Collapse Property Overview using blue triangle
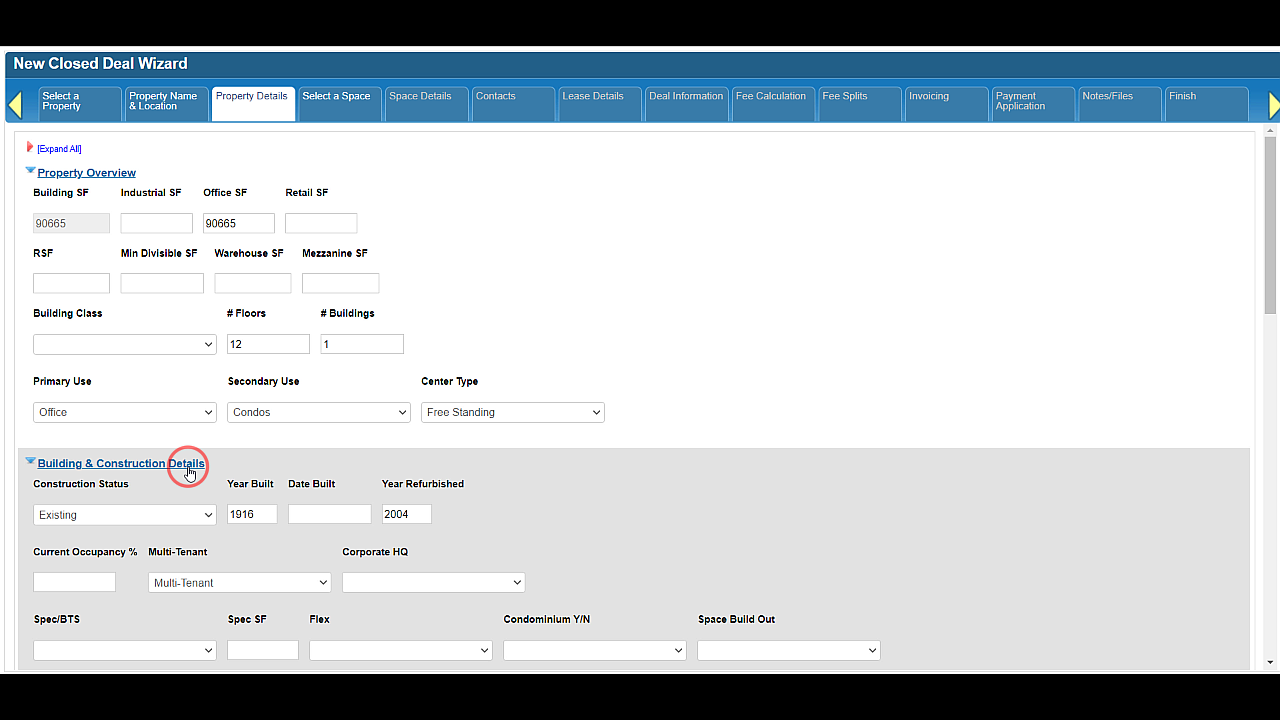The width and height of the screenshot is (1280, 720). click(x=30, y=171)
